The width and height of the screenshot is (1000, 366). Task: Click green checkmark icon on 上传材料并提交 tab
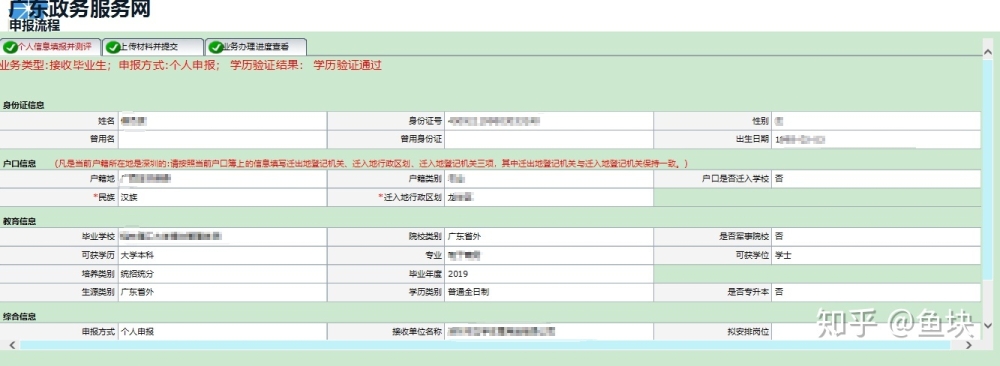pos(113,47)
